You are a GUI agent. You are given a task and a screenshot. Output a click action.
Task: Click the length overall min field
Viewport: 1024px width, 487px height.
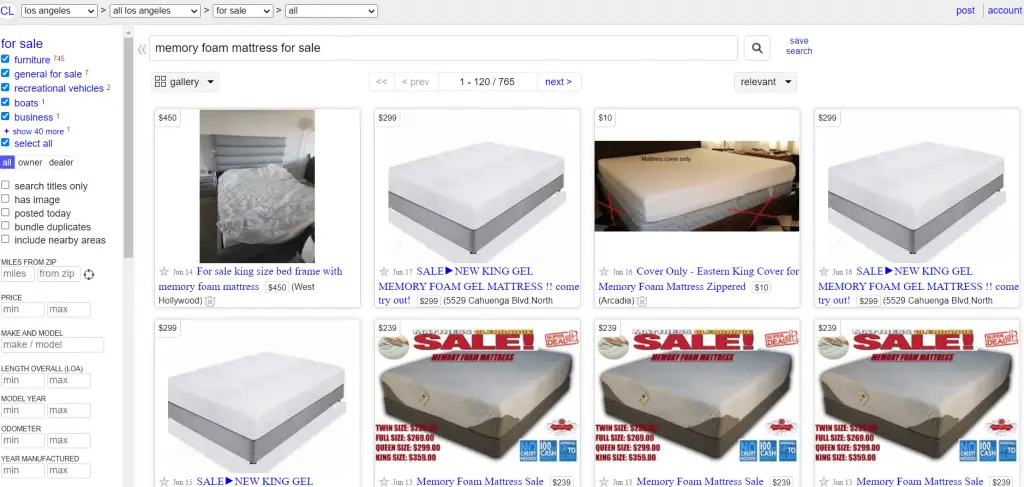[22, 380]
